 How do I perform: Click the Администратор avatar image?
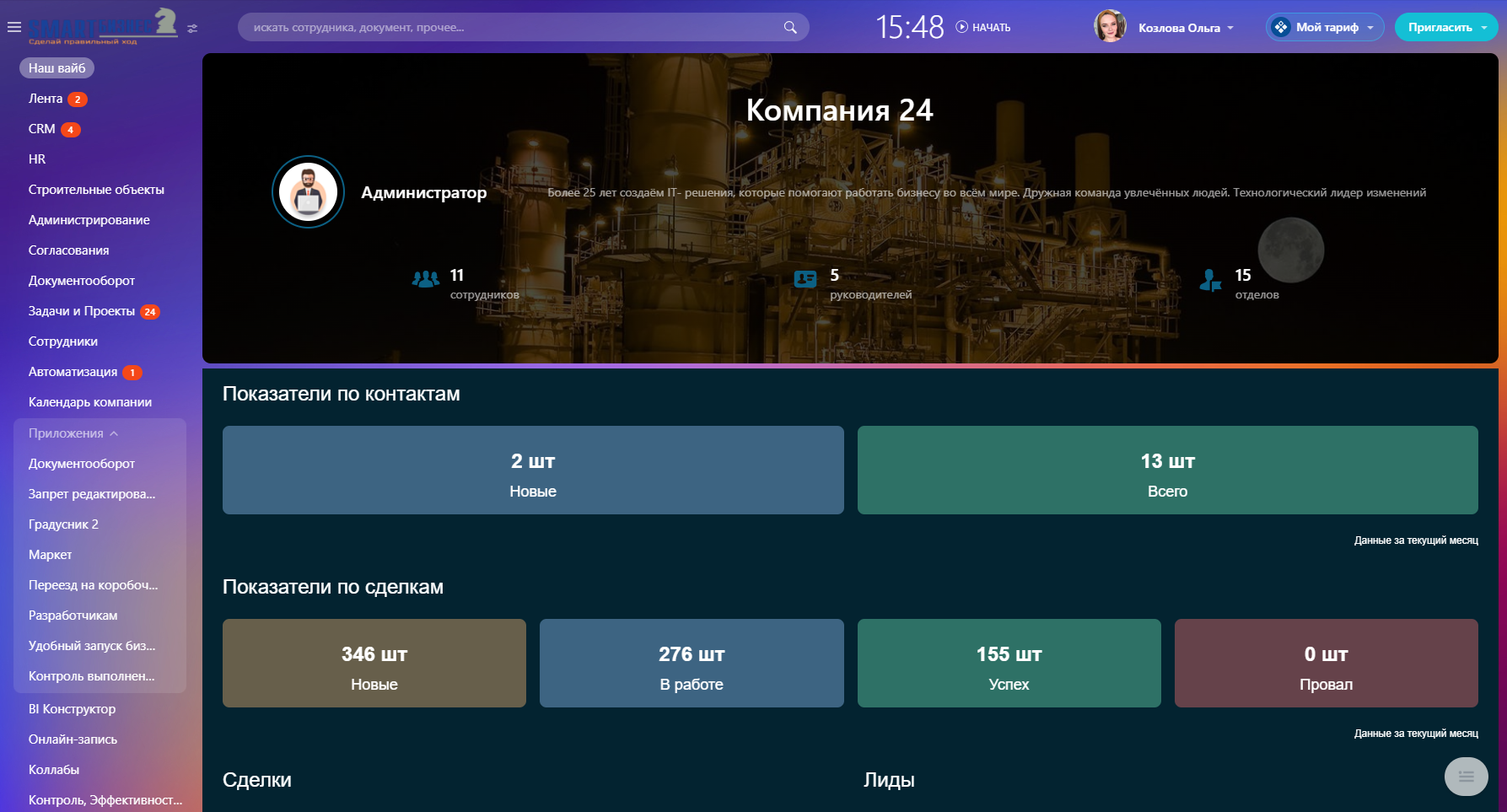[x=308, y=192]
